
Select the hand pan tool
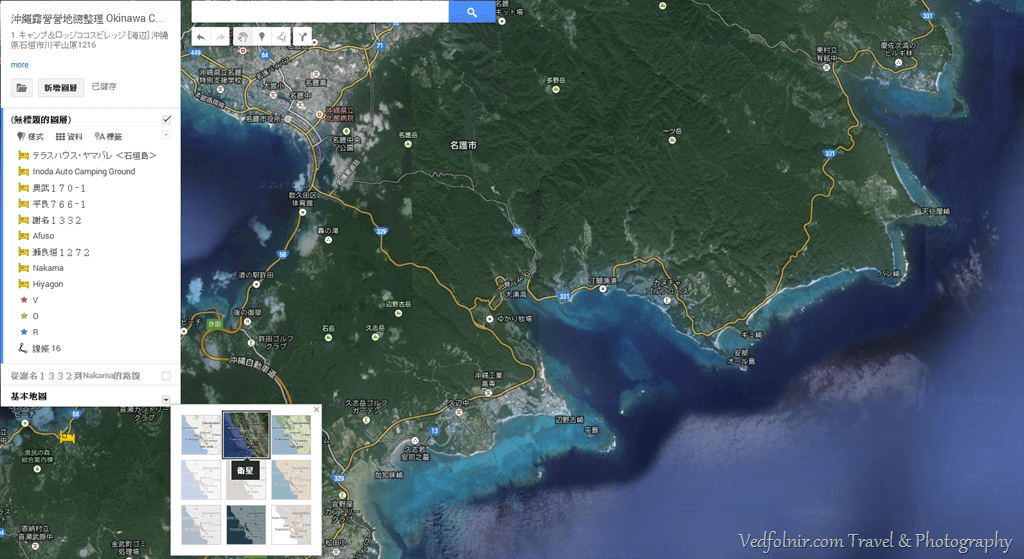[x=242, y=37]
